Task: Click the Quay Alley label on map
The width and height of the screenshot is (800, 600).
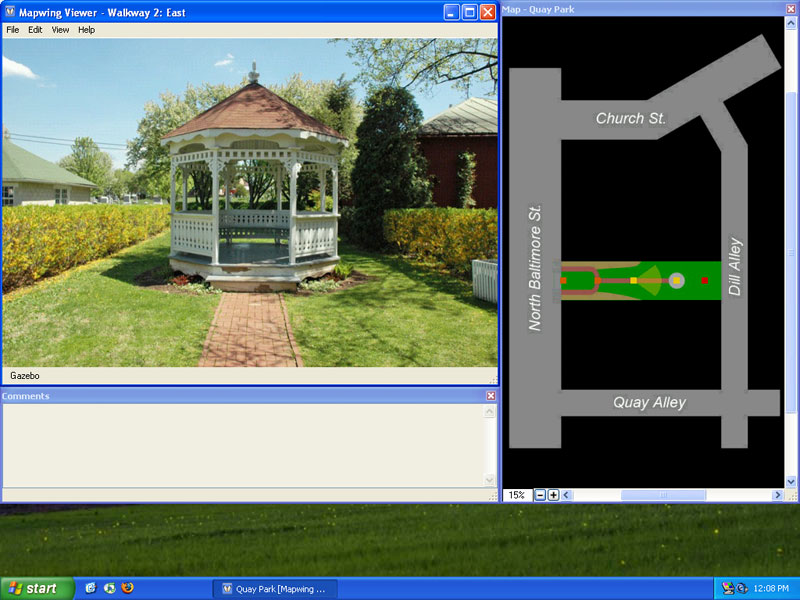Action: [x=649, y=403]
